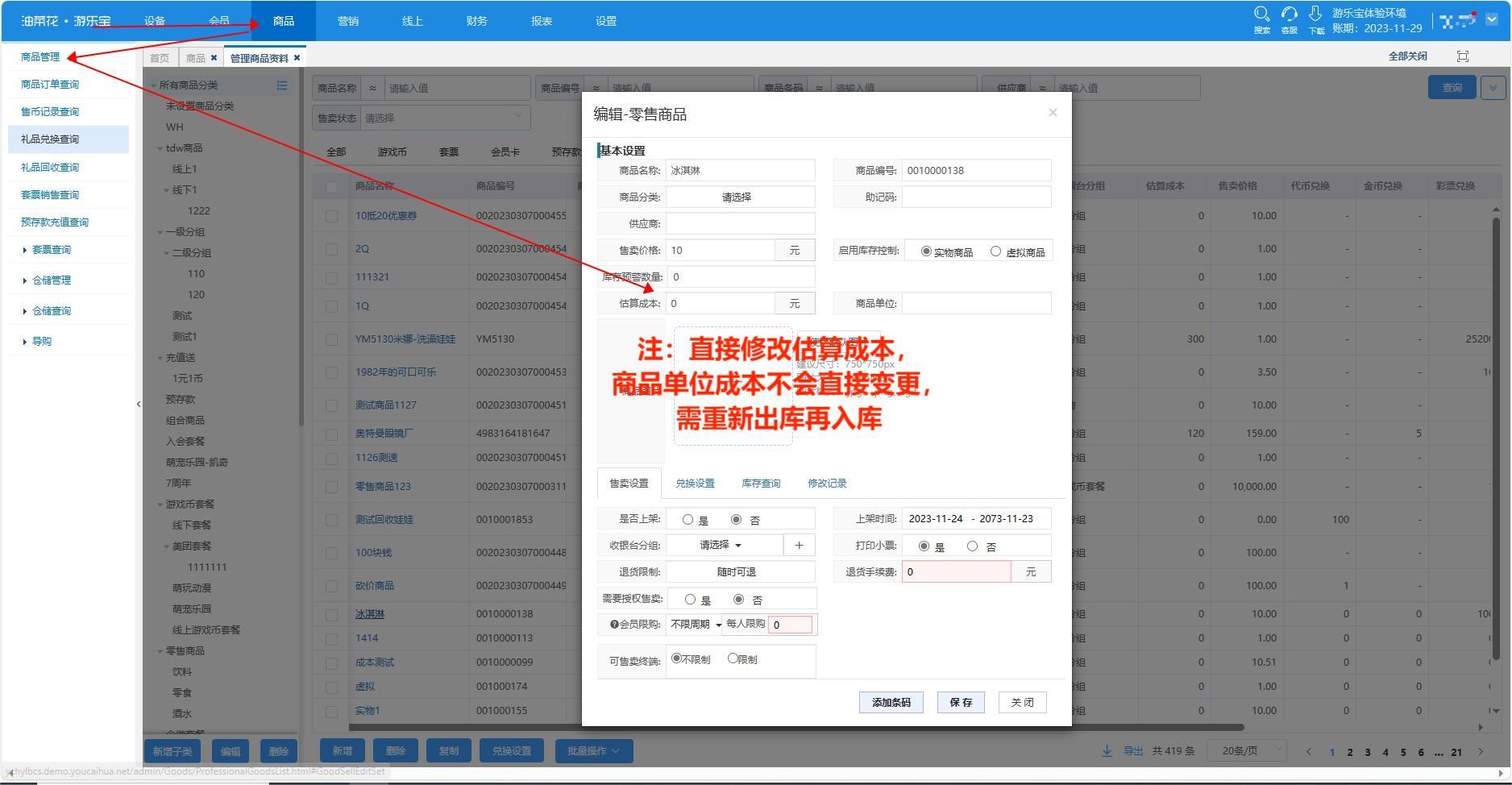Image resolution: width=1512 pixels, height=785 pixels.
Task: Click the 导出 download arrow icon
Action: (x=1107, y=750)
